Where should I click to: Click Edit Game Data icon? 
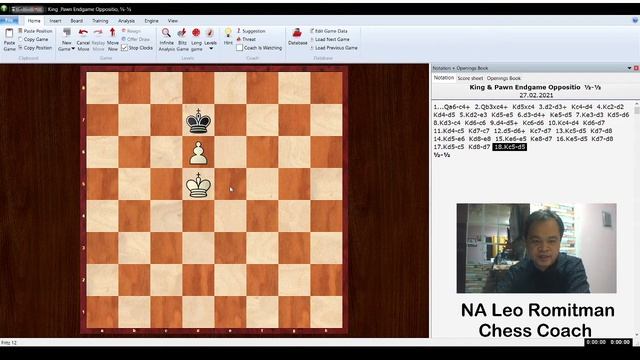[312, 31]
